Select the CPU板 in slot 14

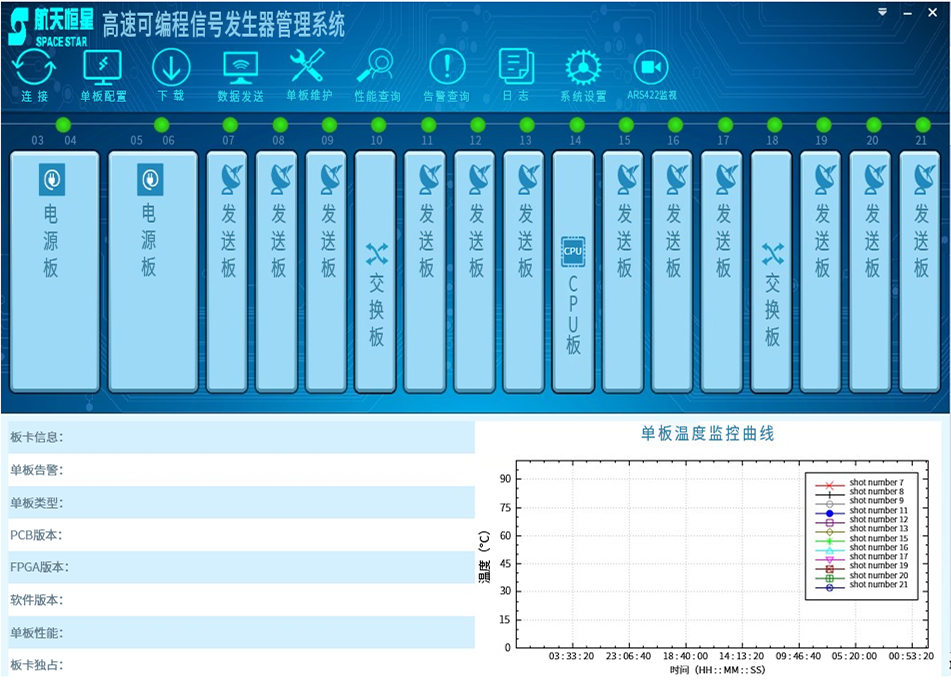573,272
